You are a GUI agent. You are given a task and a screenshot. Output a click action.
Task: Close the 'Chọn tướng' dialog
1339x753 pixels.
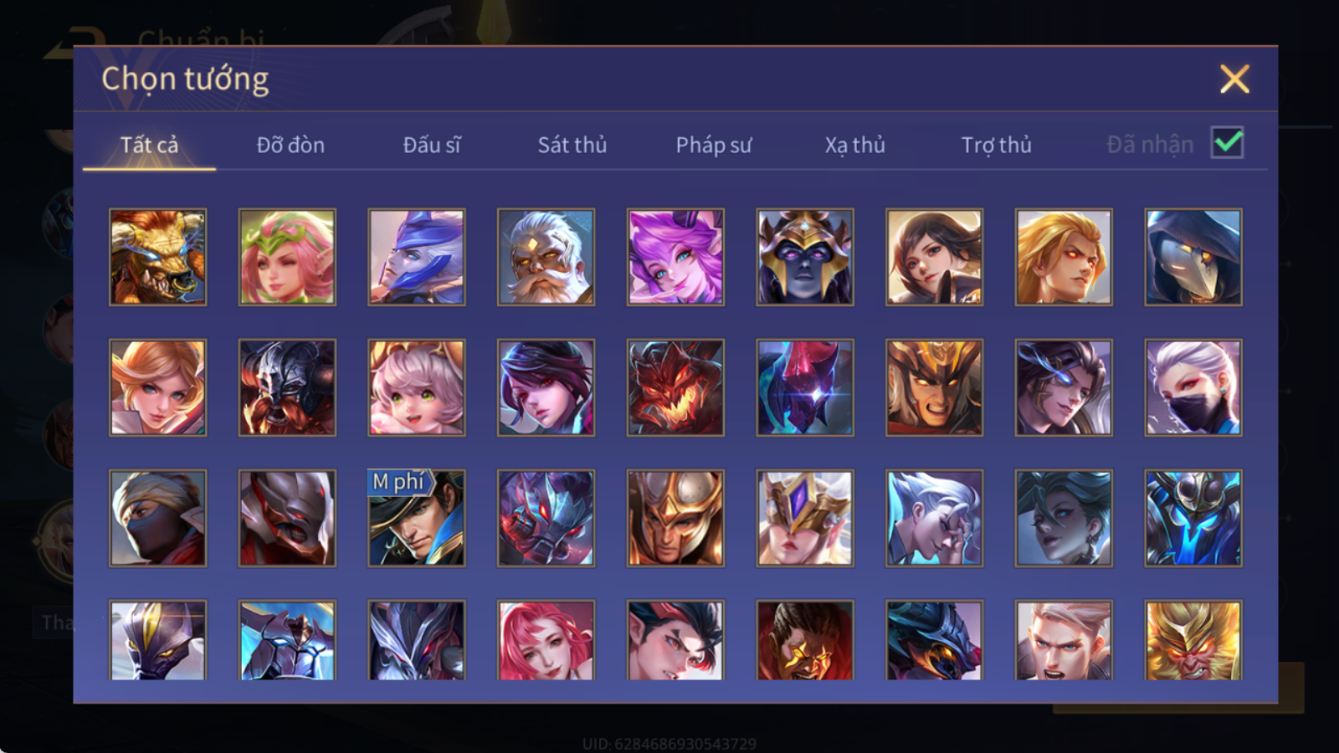point(1235,79)
